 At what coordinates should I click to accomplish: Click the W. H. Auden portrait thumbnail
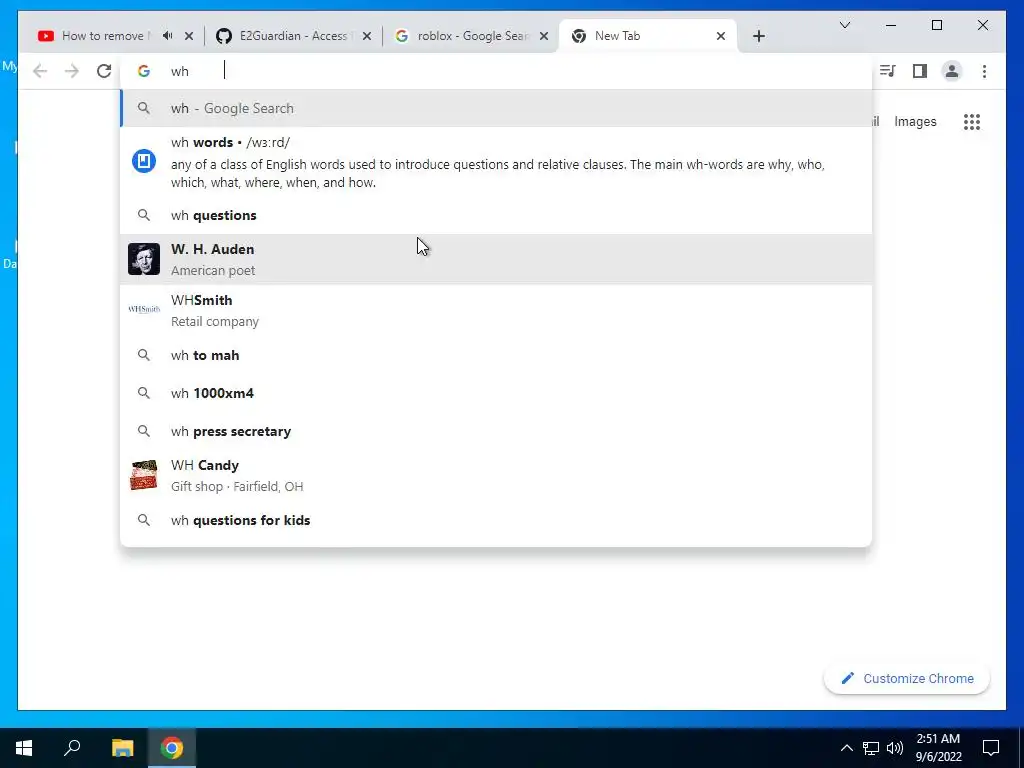[x=144, y=259]
